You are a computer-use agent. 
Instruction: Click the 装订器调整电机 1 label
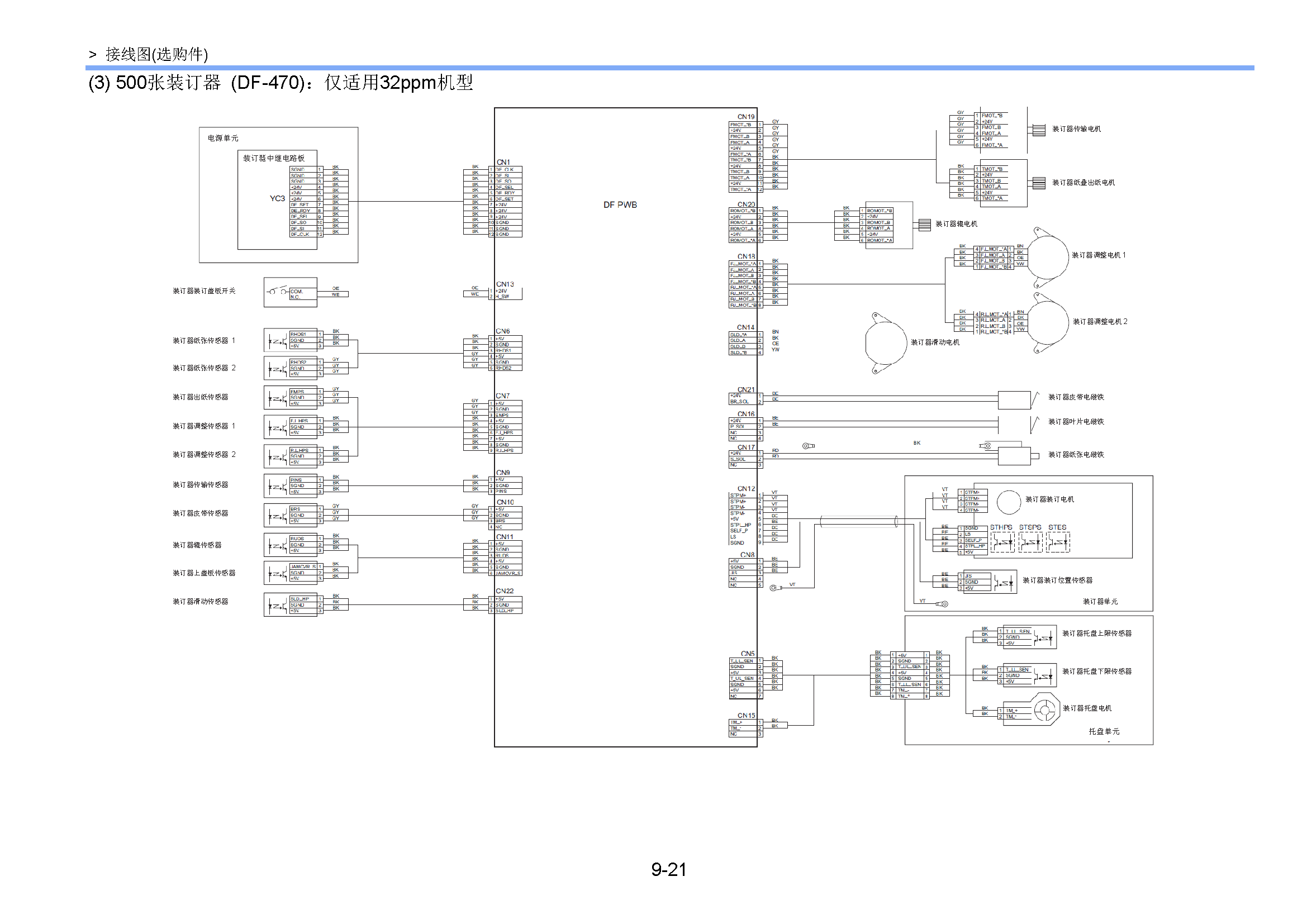(1099, 255)
